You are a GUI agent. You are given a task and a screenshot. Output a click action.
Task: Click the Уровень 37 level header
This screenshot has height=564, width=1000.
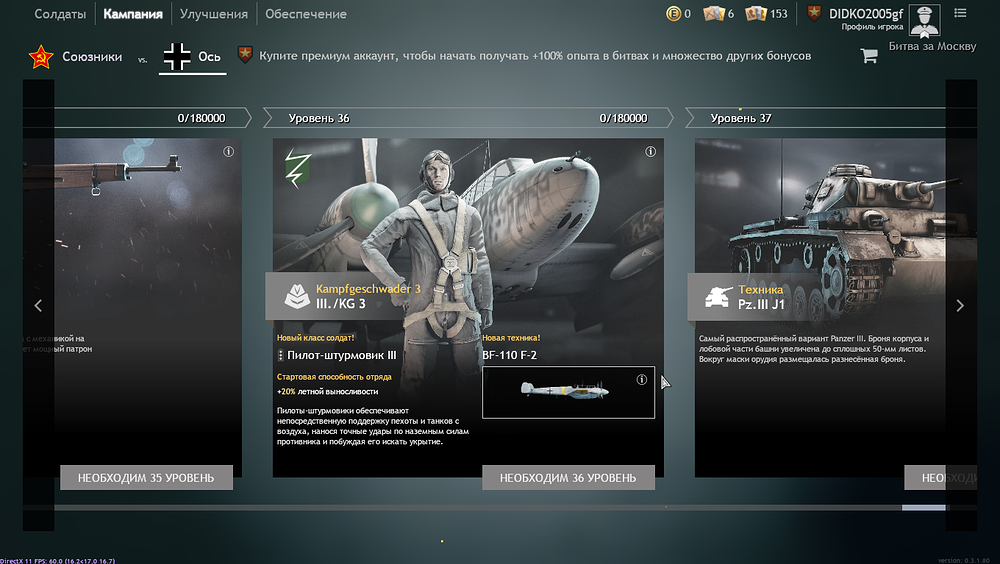point(740,118)
